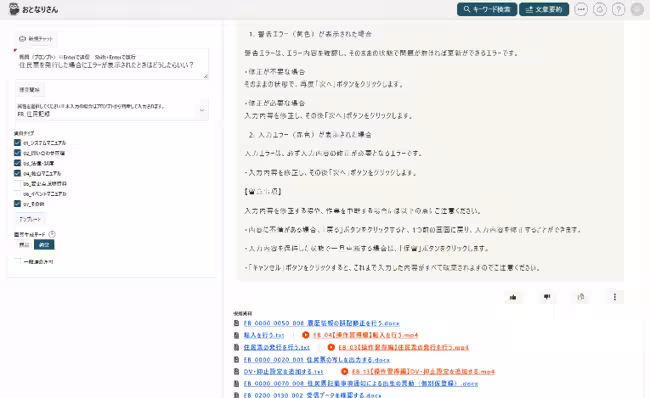
Task: Open キーワード検索 keyword search
Action: [x=487, y=9]
